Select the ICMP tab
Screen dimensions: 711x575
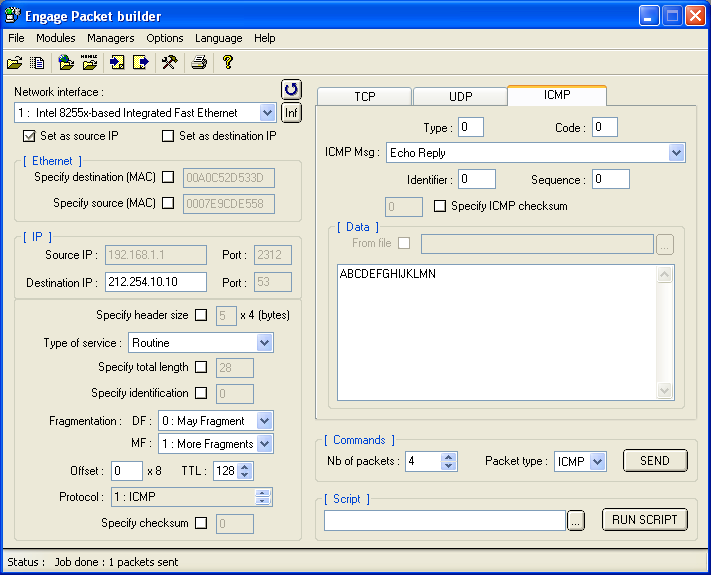(557, 95)
